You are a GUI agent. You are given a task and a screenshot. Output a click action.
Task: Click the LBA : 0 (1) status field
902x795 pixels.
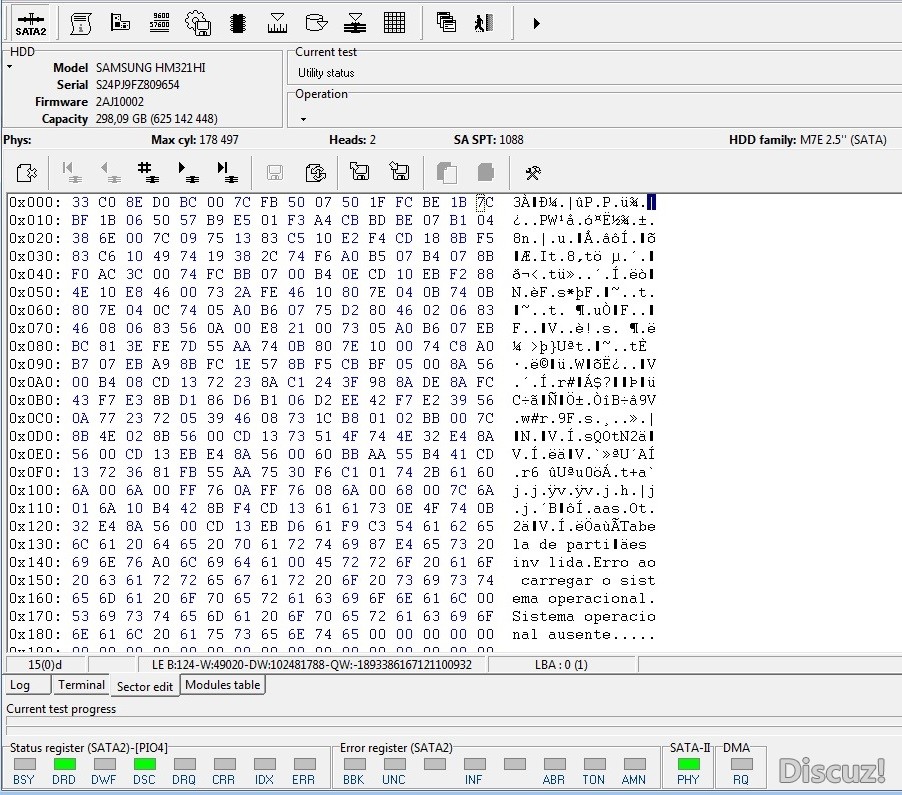(x=561, y=665)
